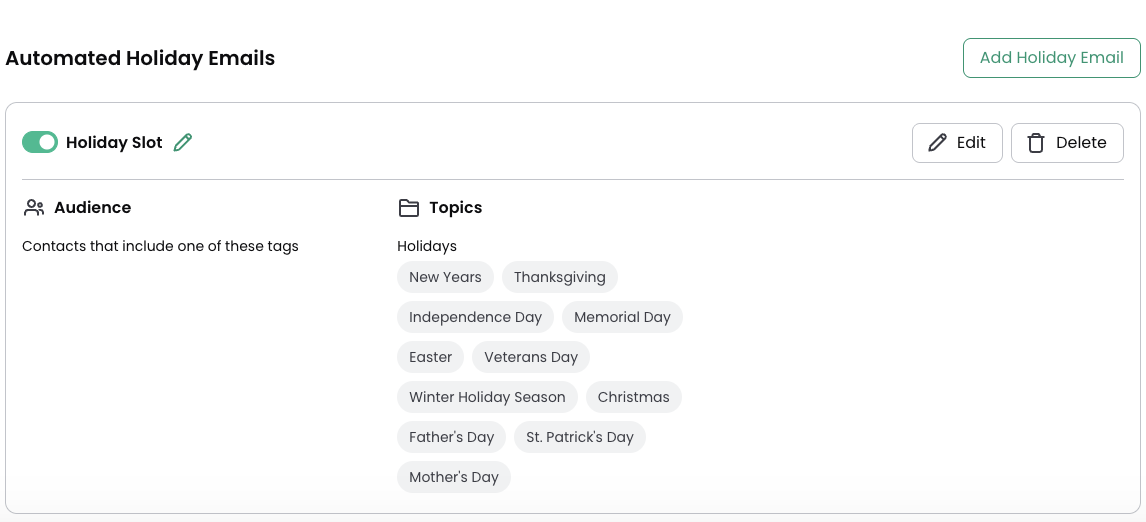
Task: Click Add Holiday Email button
Action: (1051, 58)
